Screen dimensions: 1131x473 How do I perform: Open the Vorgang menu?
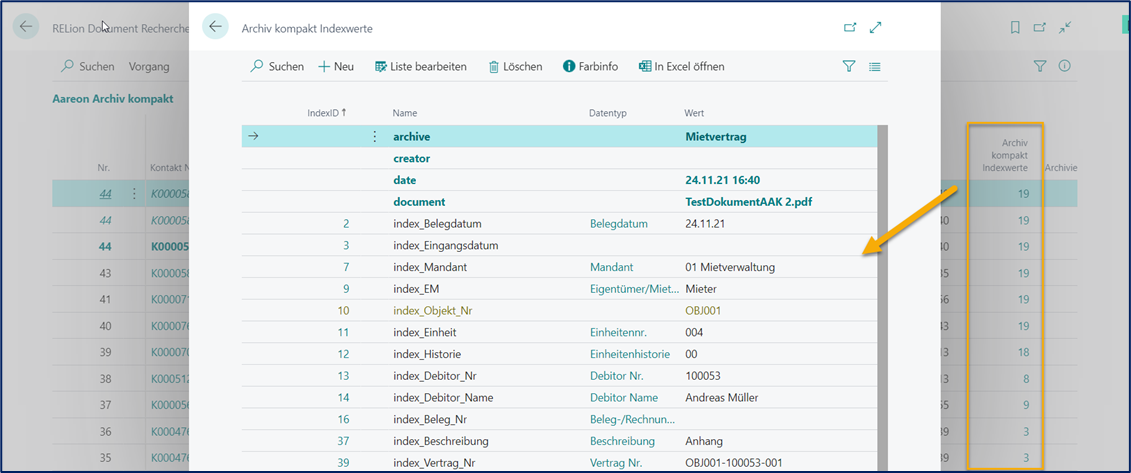tap(149, 67)
